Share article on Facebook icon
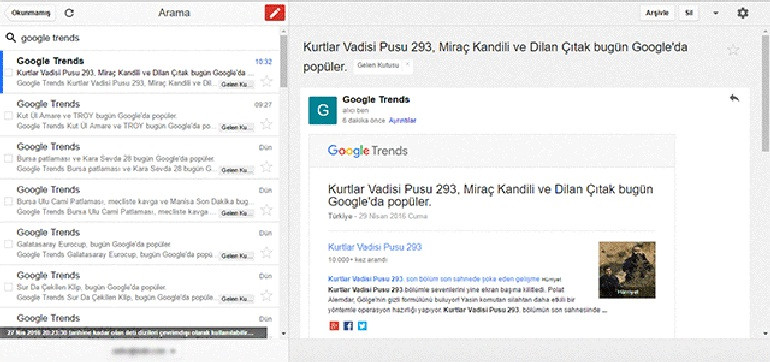This screenshot has height=362, width=770. [x=348, y=326]
